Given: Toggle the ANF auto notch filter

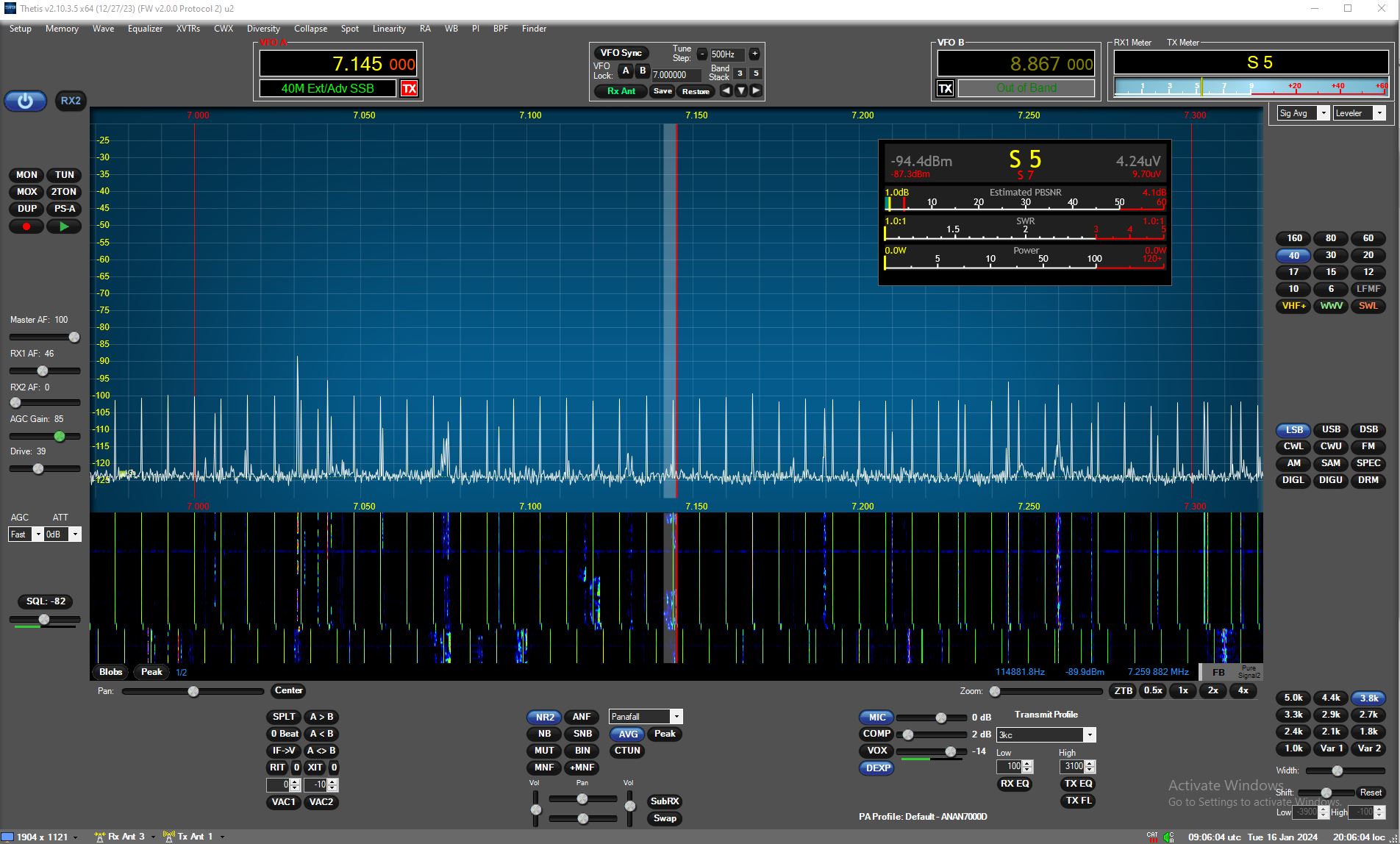Looking at the screenshot, I should tap(582, 717).
